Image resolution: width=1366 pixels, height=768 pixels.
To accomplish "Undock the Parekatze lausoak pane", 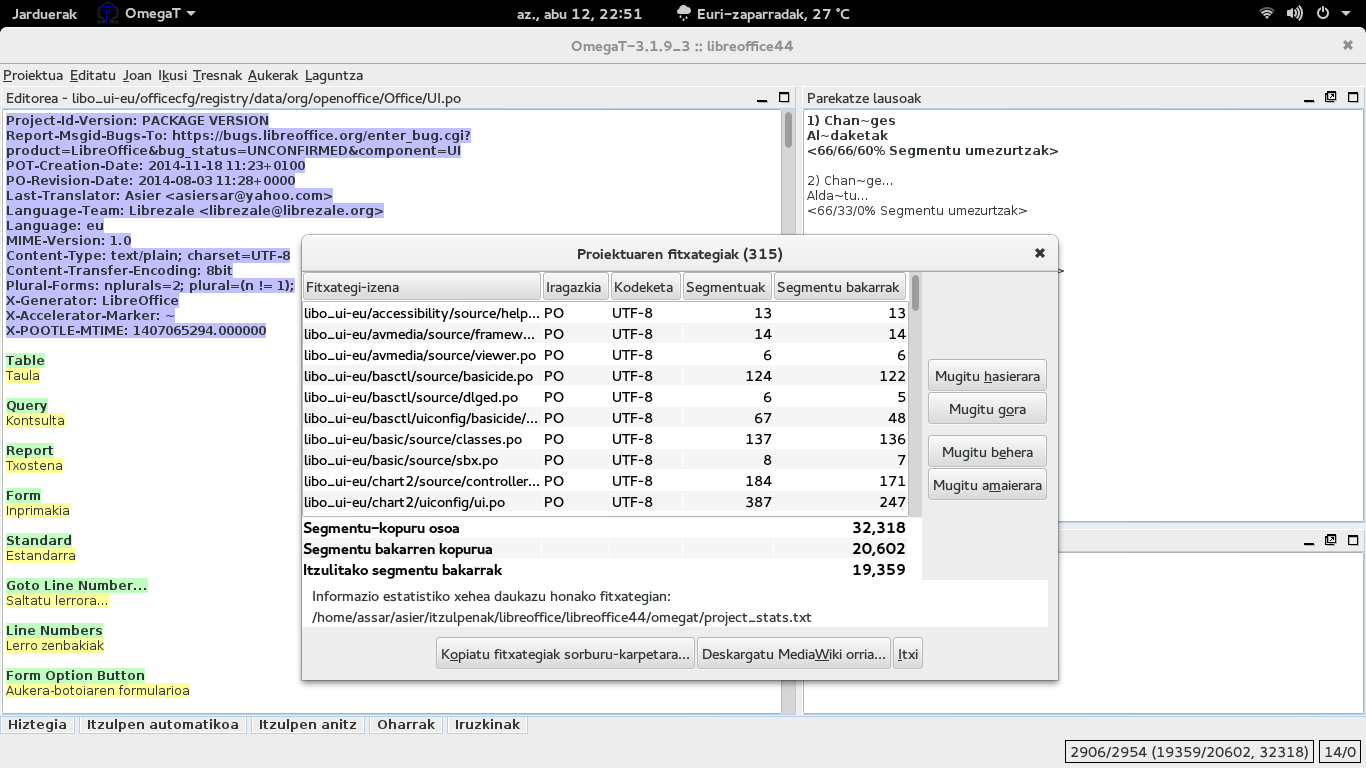I will click(1331, 98).
